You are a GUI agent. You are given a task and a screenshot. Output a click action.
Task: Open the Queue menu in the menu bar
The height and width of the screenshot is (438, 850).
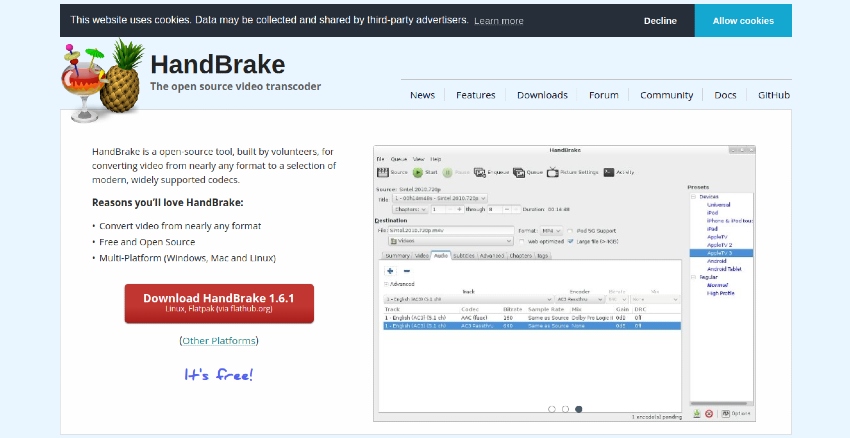tap(398, 159)
